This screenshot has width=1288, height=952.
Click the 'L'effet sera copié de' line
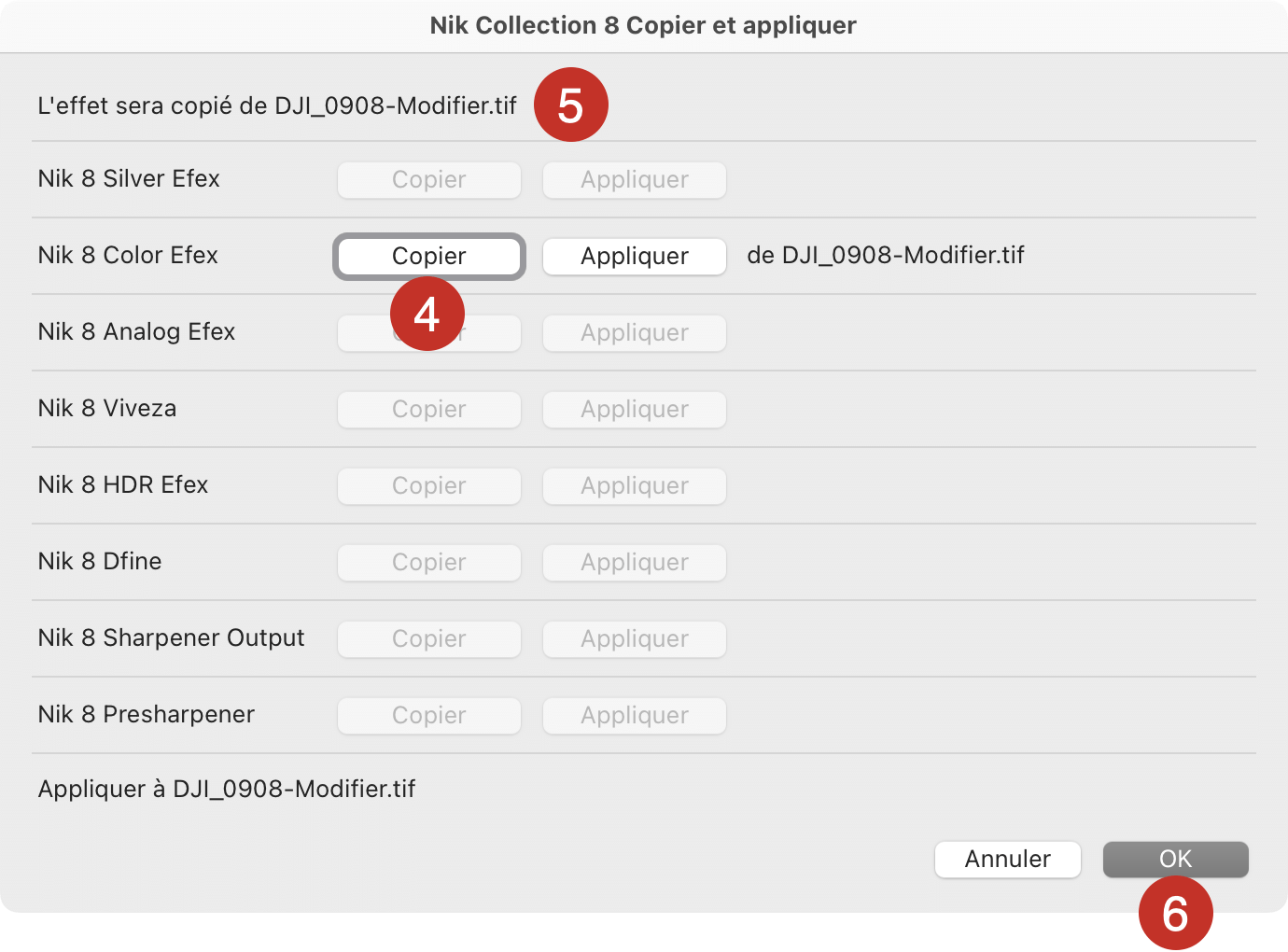point(277,105)
